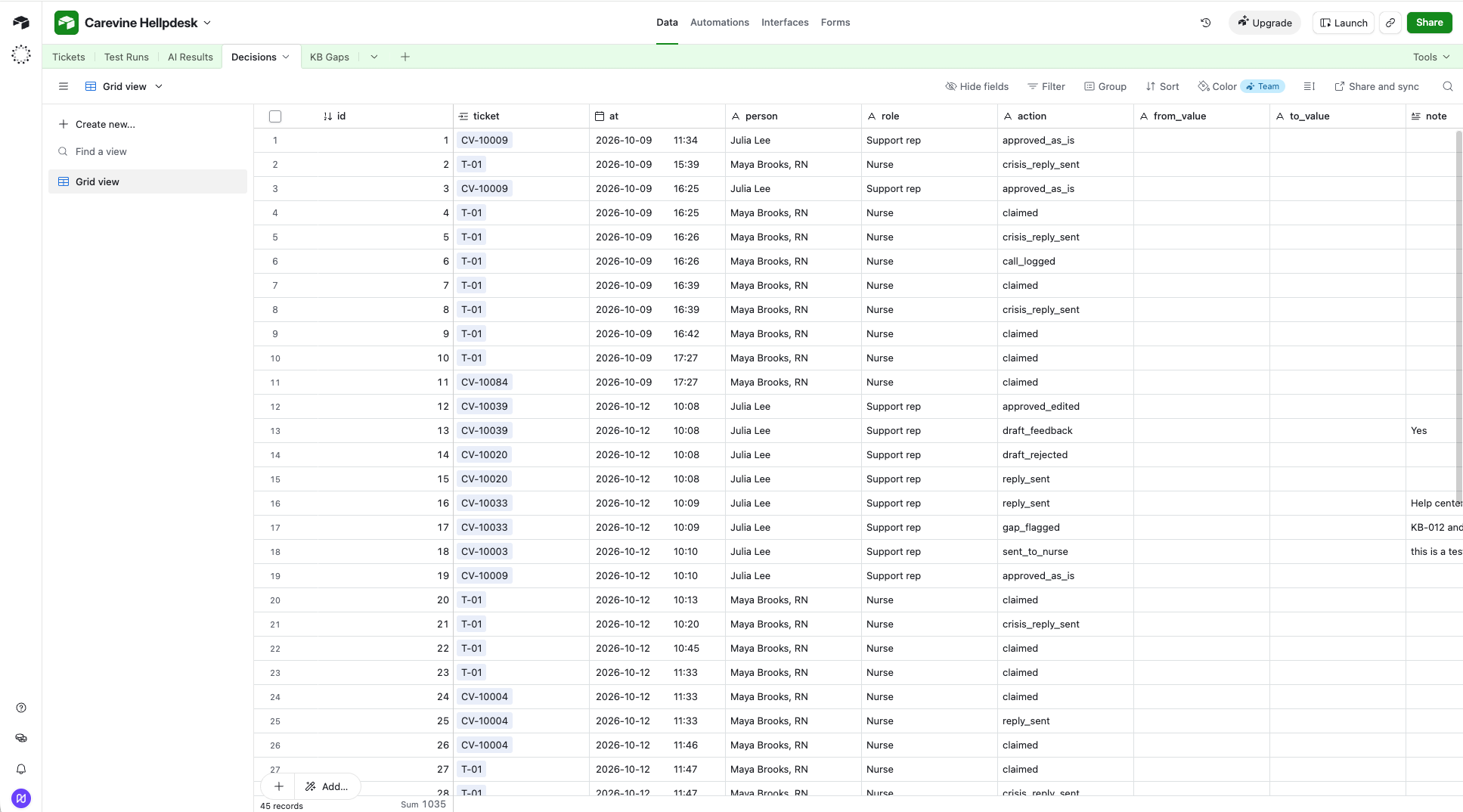Open the Omni AI spinner icon
The width and height of the screenshot is (1463, 812).
pos(21,54)
